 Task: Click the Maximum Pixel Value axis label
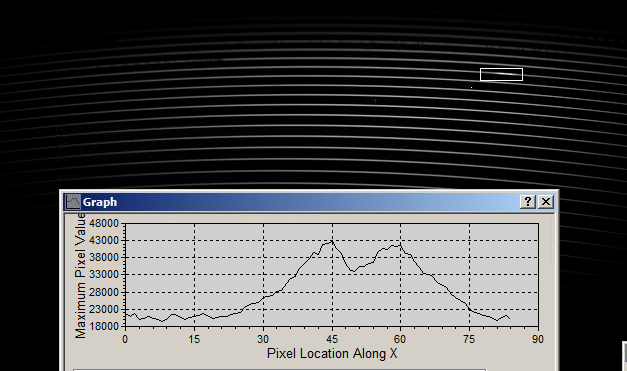coord(80,276)
